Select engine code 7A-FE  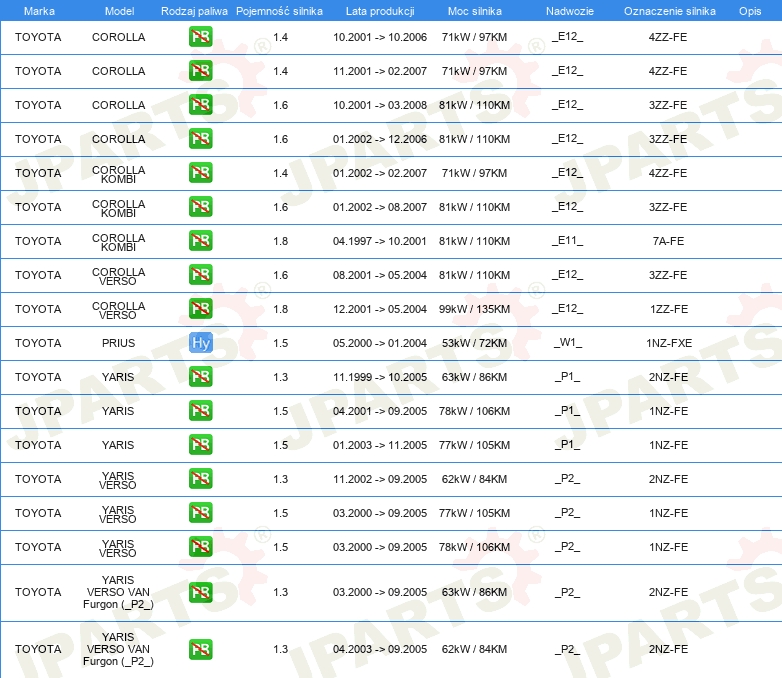668,241
